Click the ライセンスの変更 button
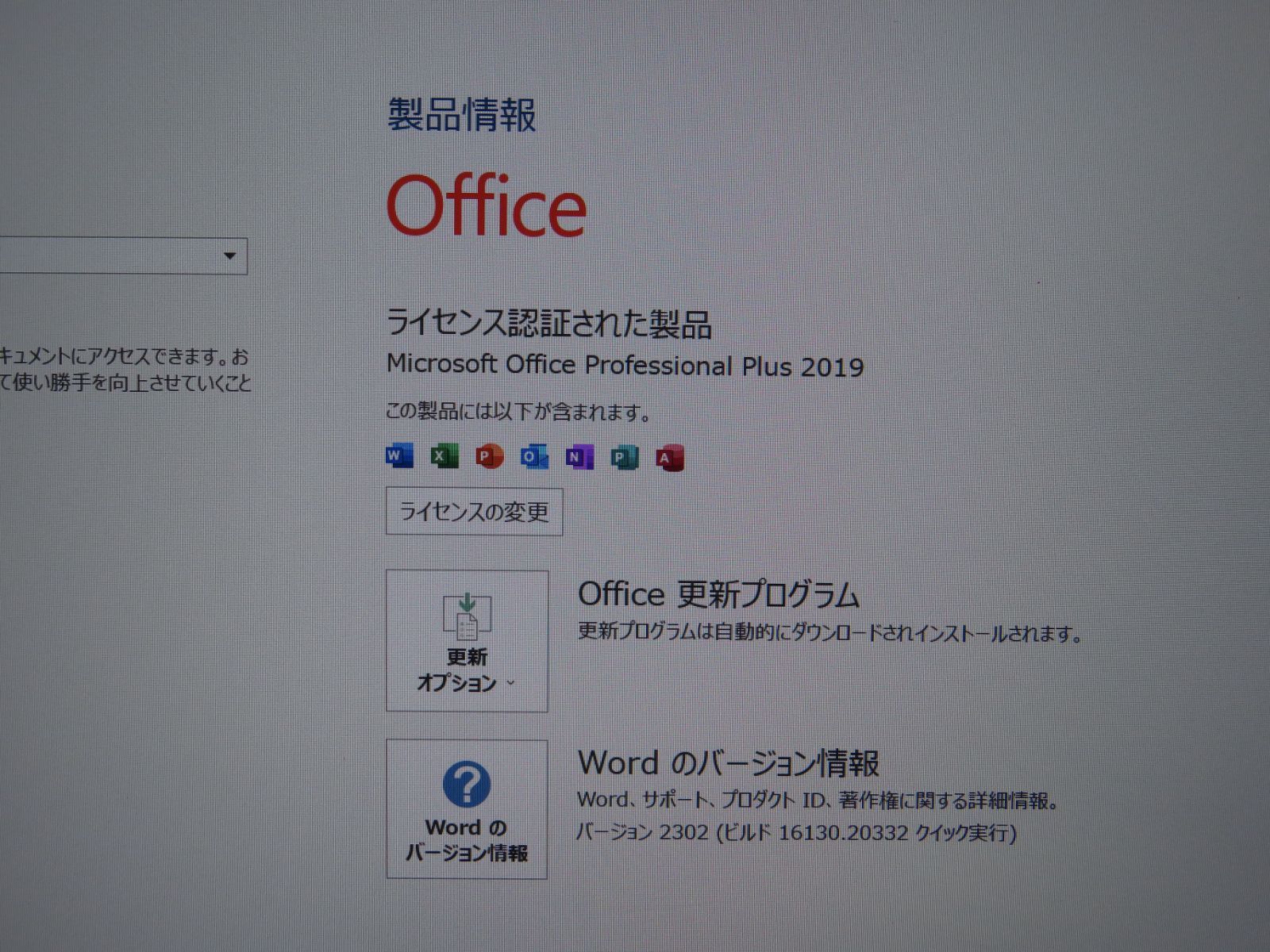Screen dimensions: 1270x952 coord(475,512)
